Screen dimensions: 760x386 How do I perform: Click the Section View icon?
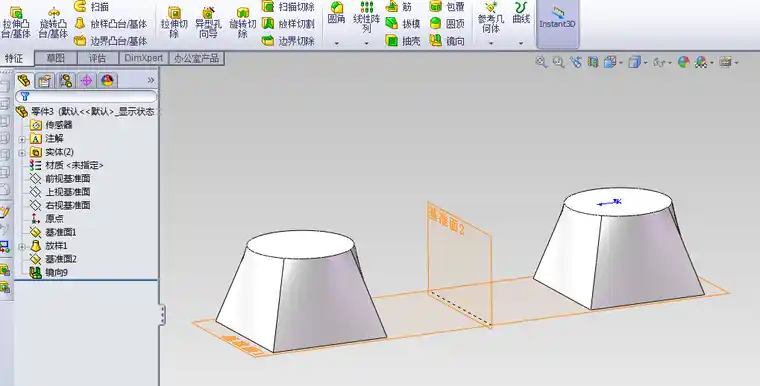[x=592, y=62]
